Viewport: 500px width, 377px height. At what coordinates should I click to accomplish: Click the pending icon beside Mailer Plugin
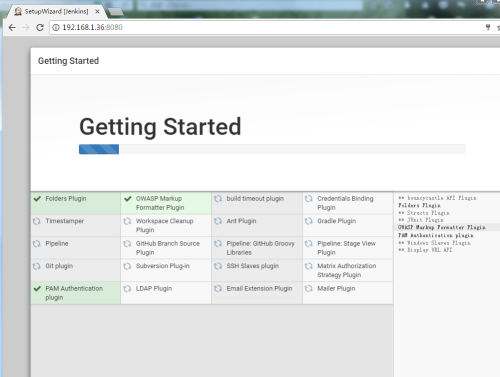(x=309, y=289)
